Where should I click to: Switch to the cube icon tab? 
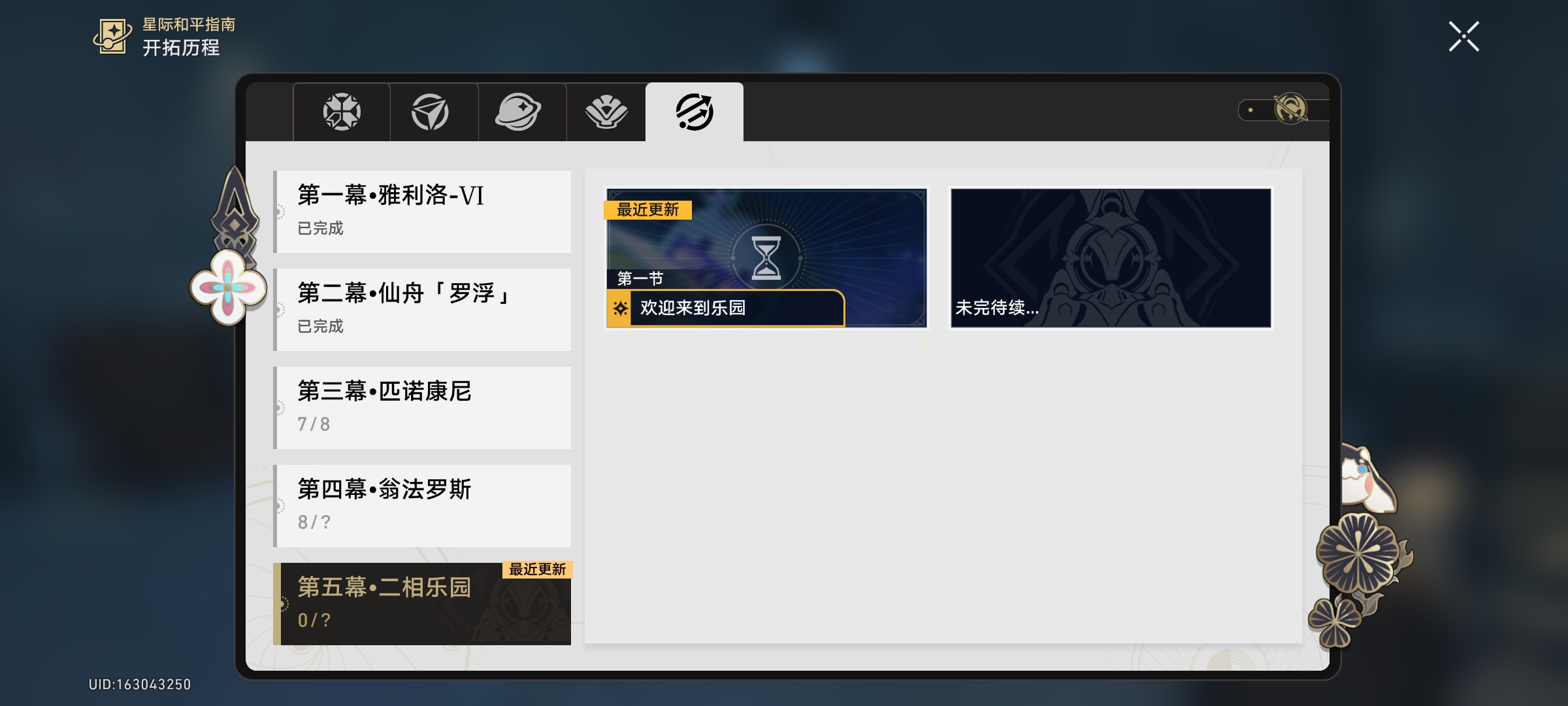[431, 112]
